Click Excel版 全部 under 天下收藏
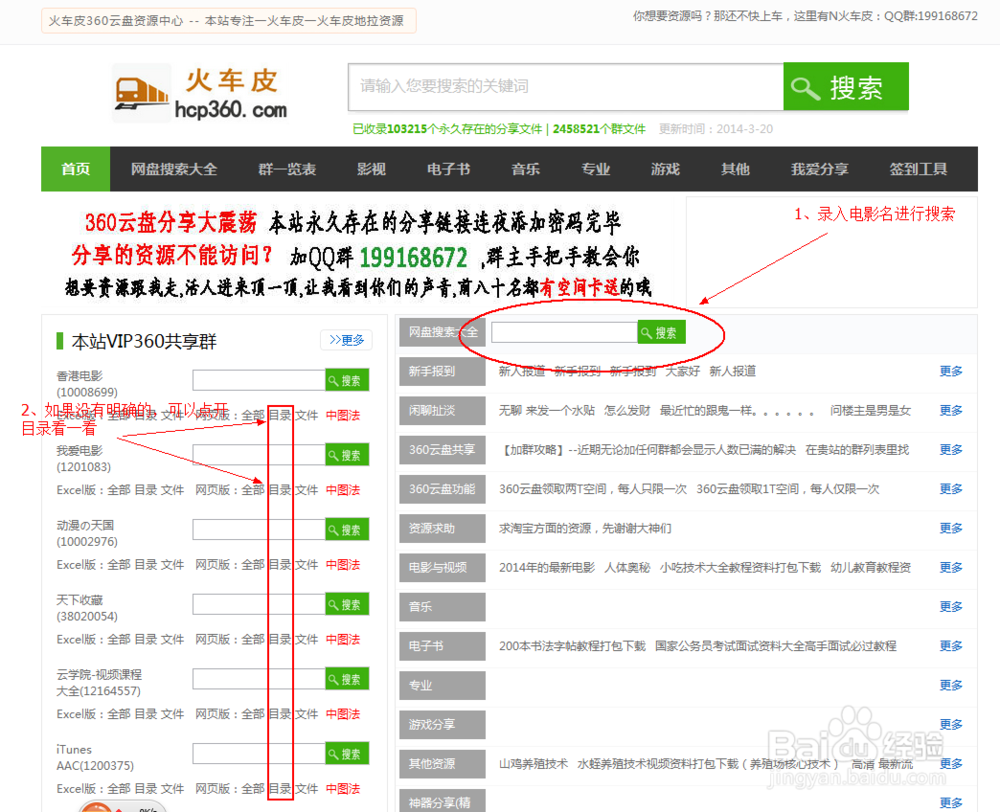Viewport: 1000px width, 812px height. tap(119, 639)
